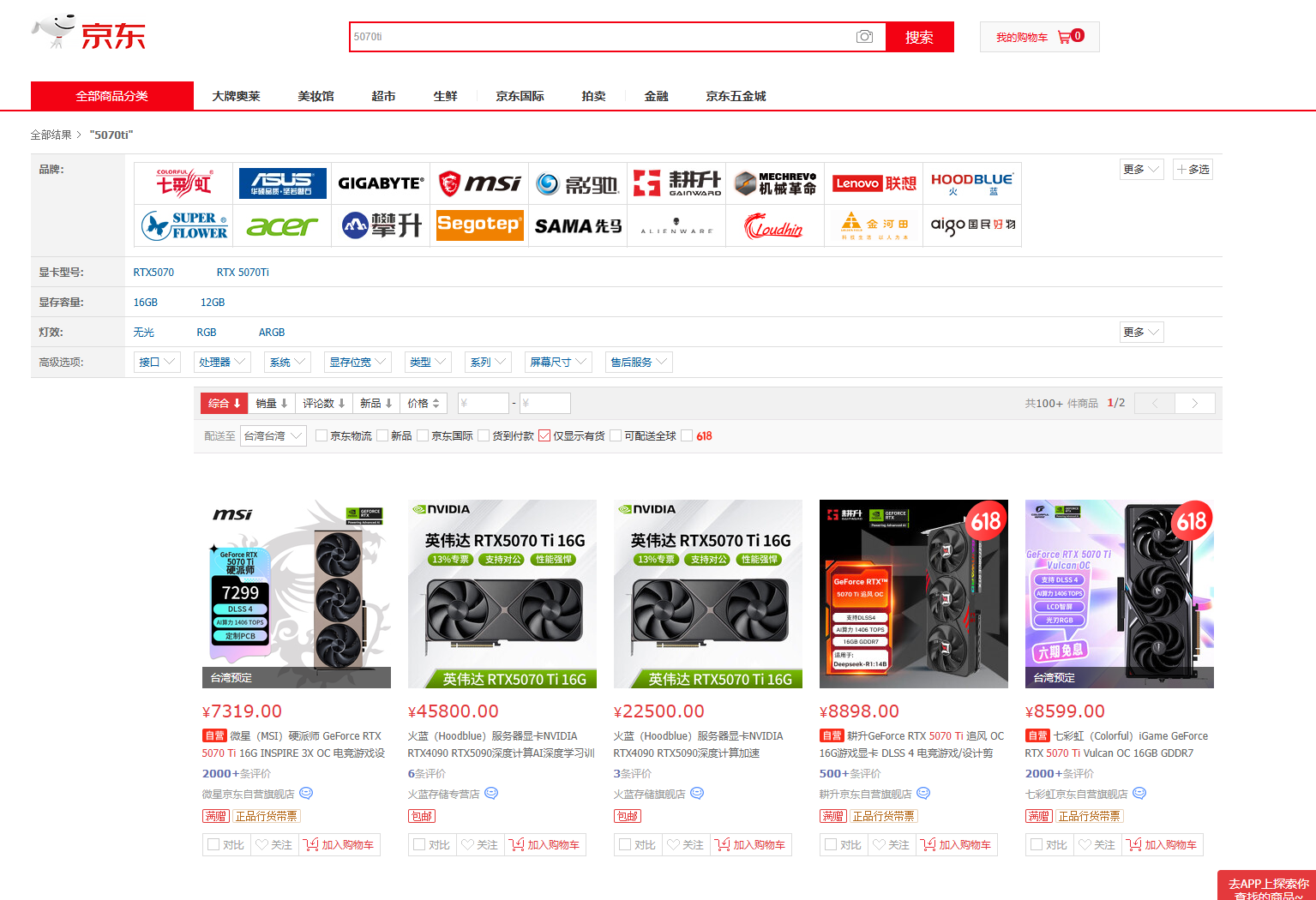Open 系统 advanced filter dropdown
The width and height of the screenshot is (1316, 900).
pos(287,362)
